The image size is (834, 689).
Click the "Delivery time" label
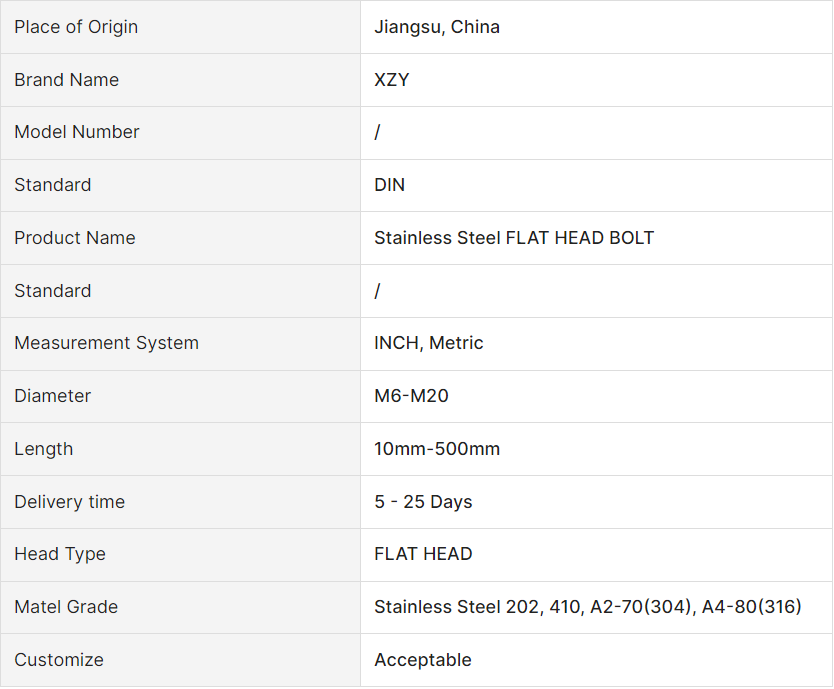70,502
